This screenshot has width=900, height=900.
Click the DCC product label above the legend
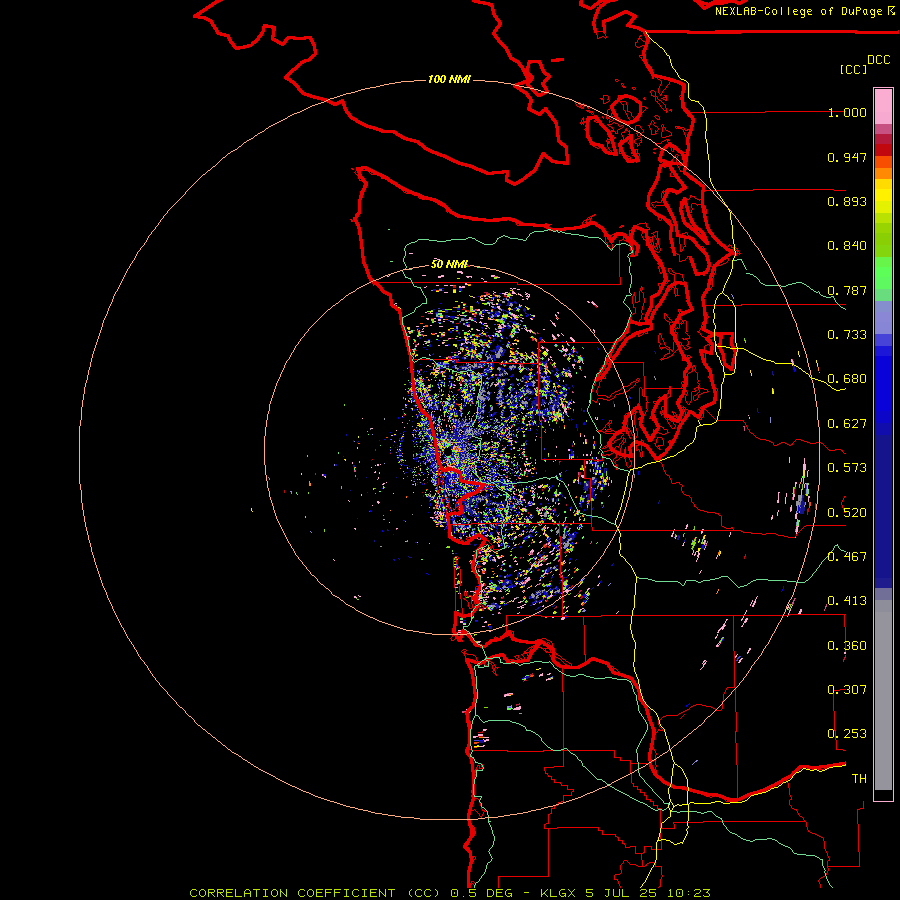[x=878, y=60]
